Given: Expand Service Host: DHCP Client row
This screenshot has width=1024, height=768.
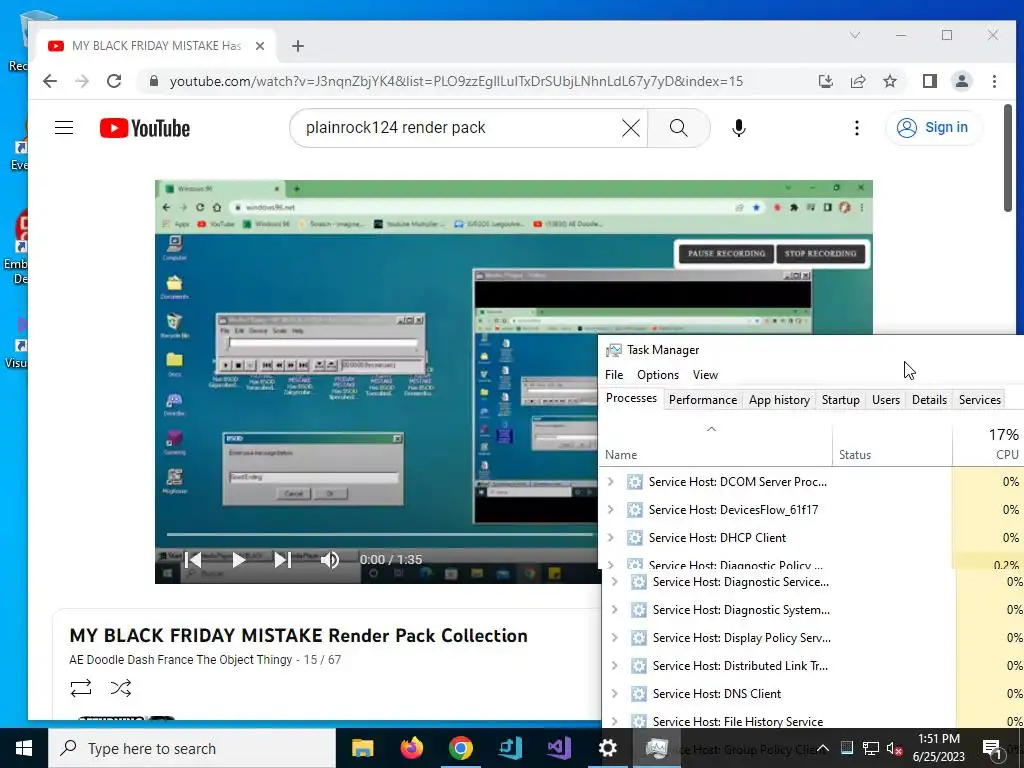Looking at the screenshot, I should [611, 538].
